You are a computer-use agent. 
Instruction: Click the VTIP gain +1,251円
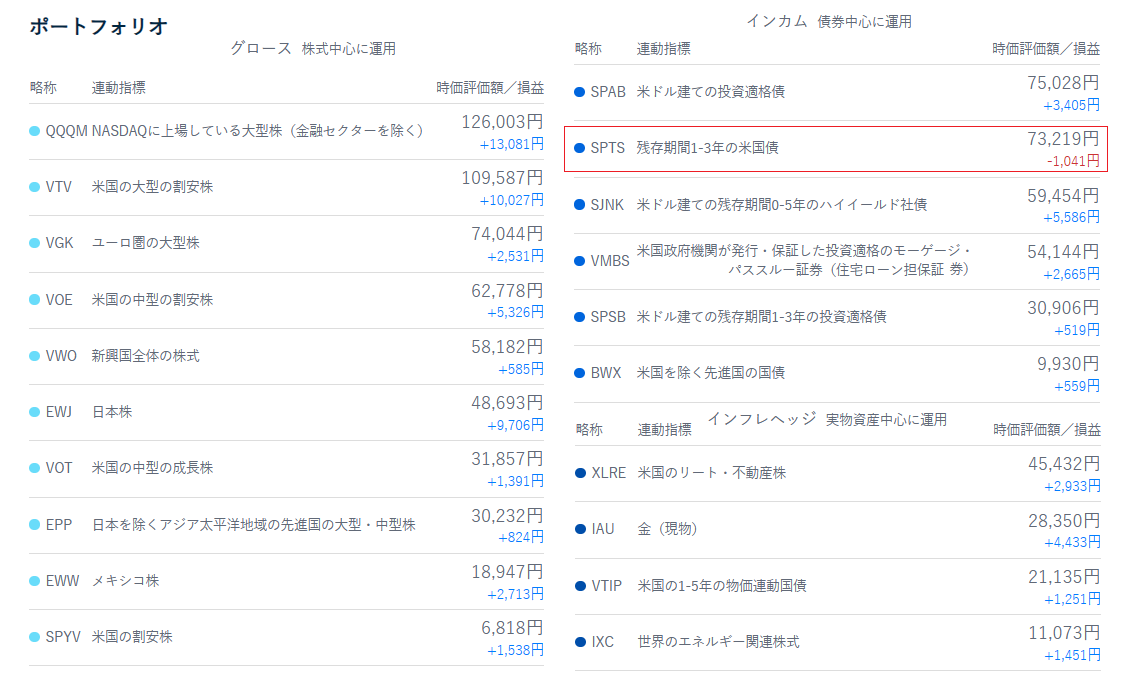coord(1072,600)
